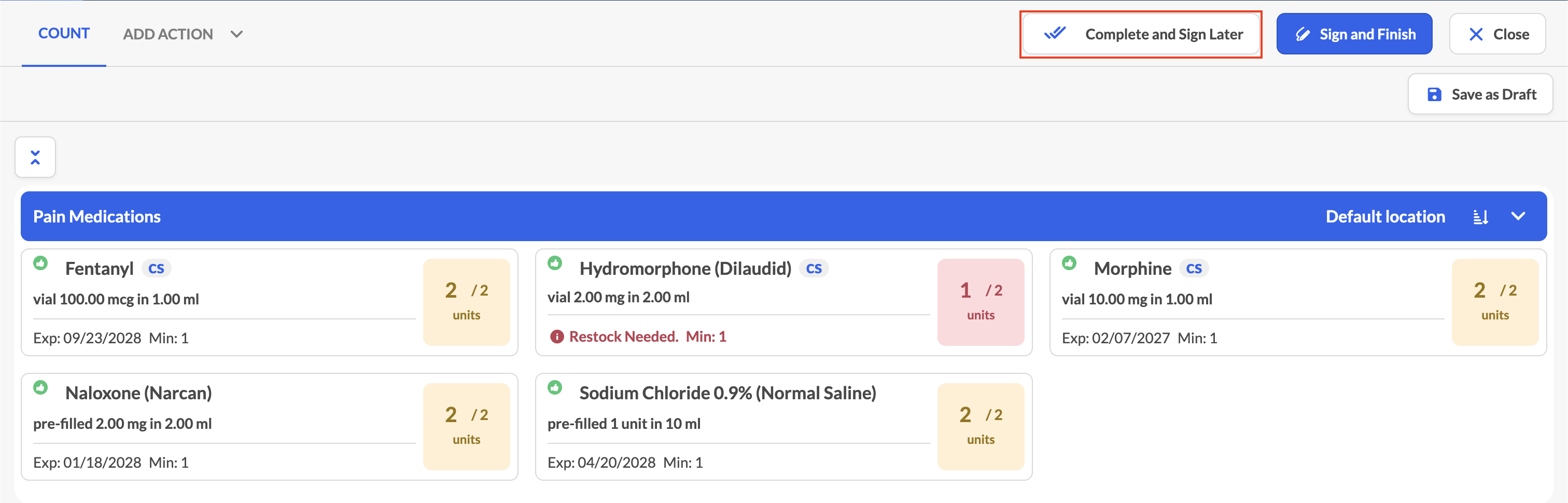The image size is (1568, 503).
Task: Select the Default location label
Action: (x=1385, y=216)
